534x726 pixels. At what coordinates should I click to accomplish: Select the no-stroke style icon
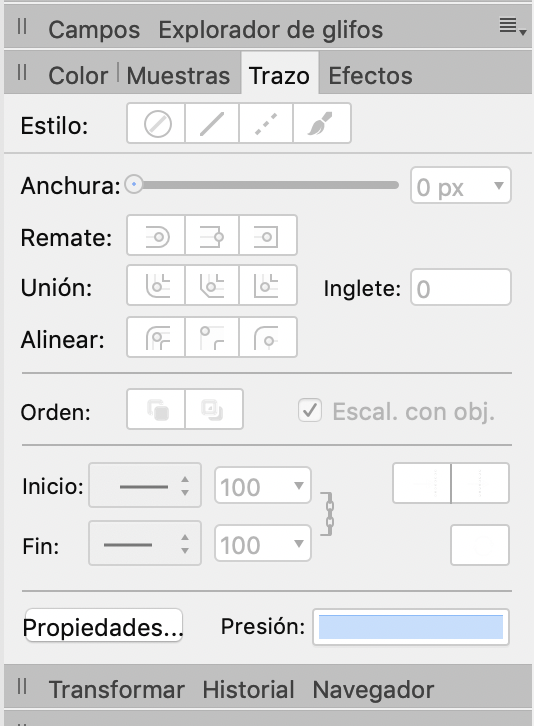tap(157, 124)
